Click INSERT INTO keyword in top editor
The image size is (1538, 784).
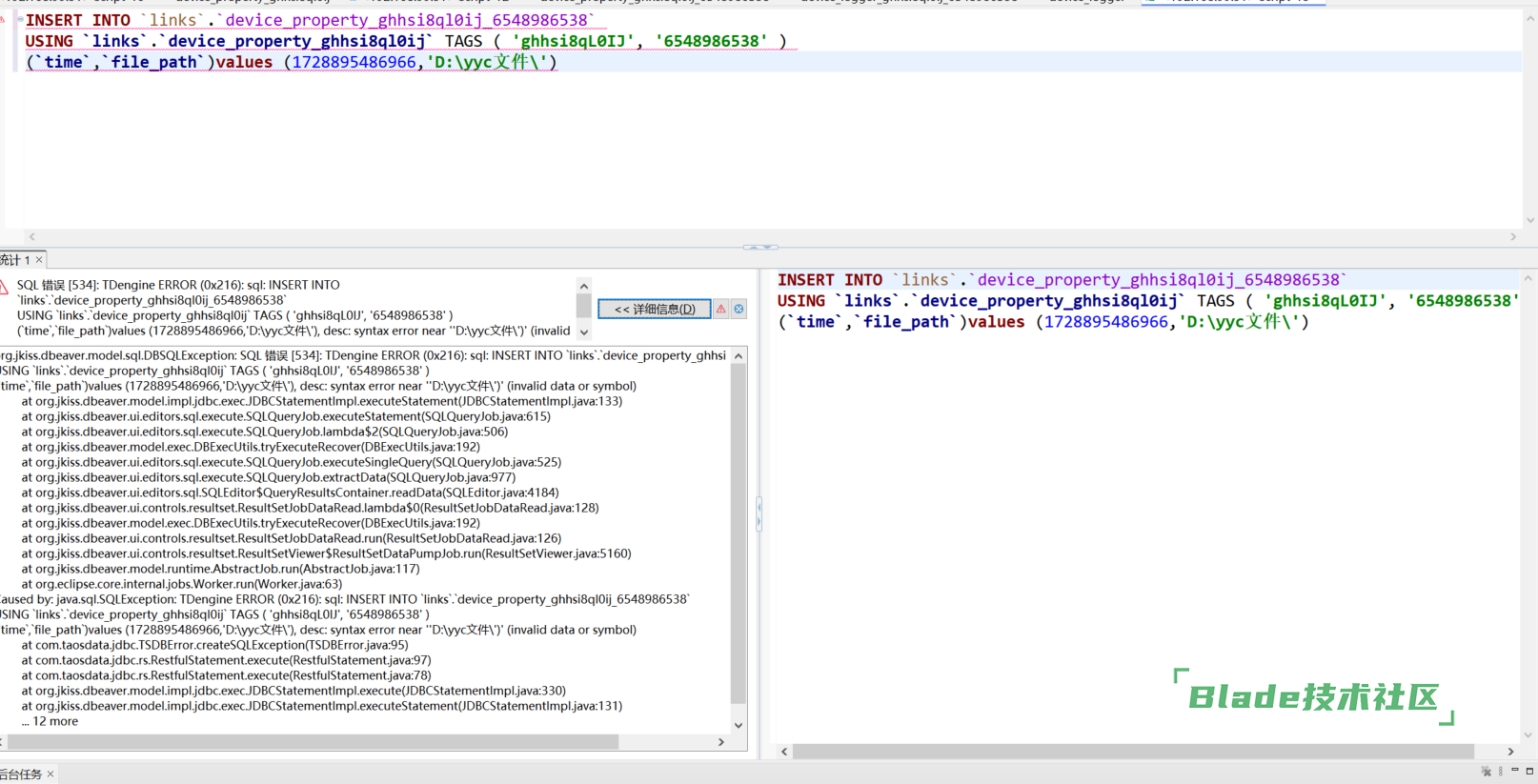coord(77,20)
